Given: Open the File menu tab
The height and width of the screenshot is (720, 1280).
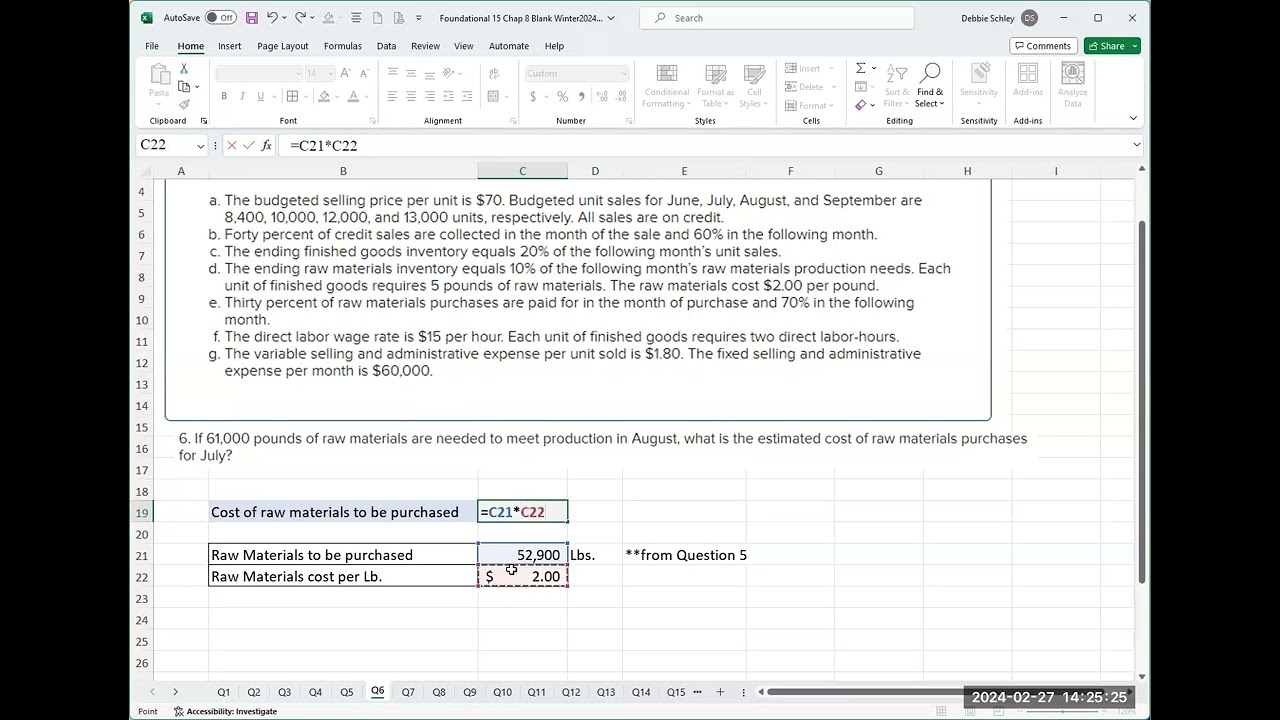Looking at the screenshot, I should click(152, 46).
